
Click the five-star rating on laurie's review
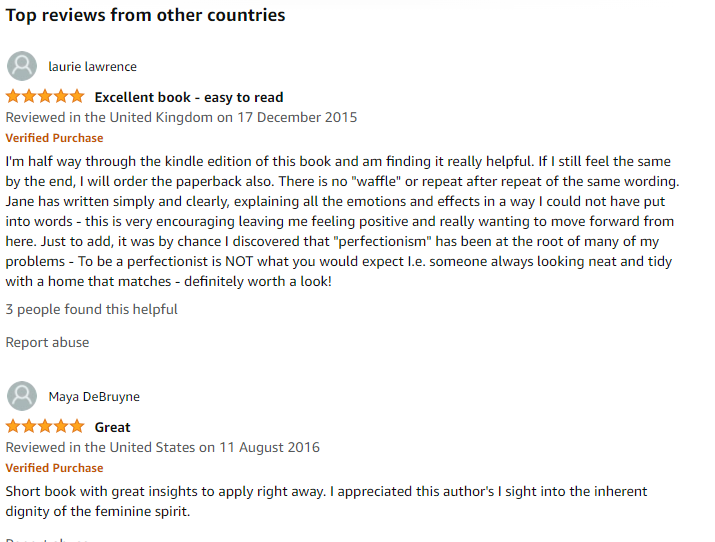[45, 97]
